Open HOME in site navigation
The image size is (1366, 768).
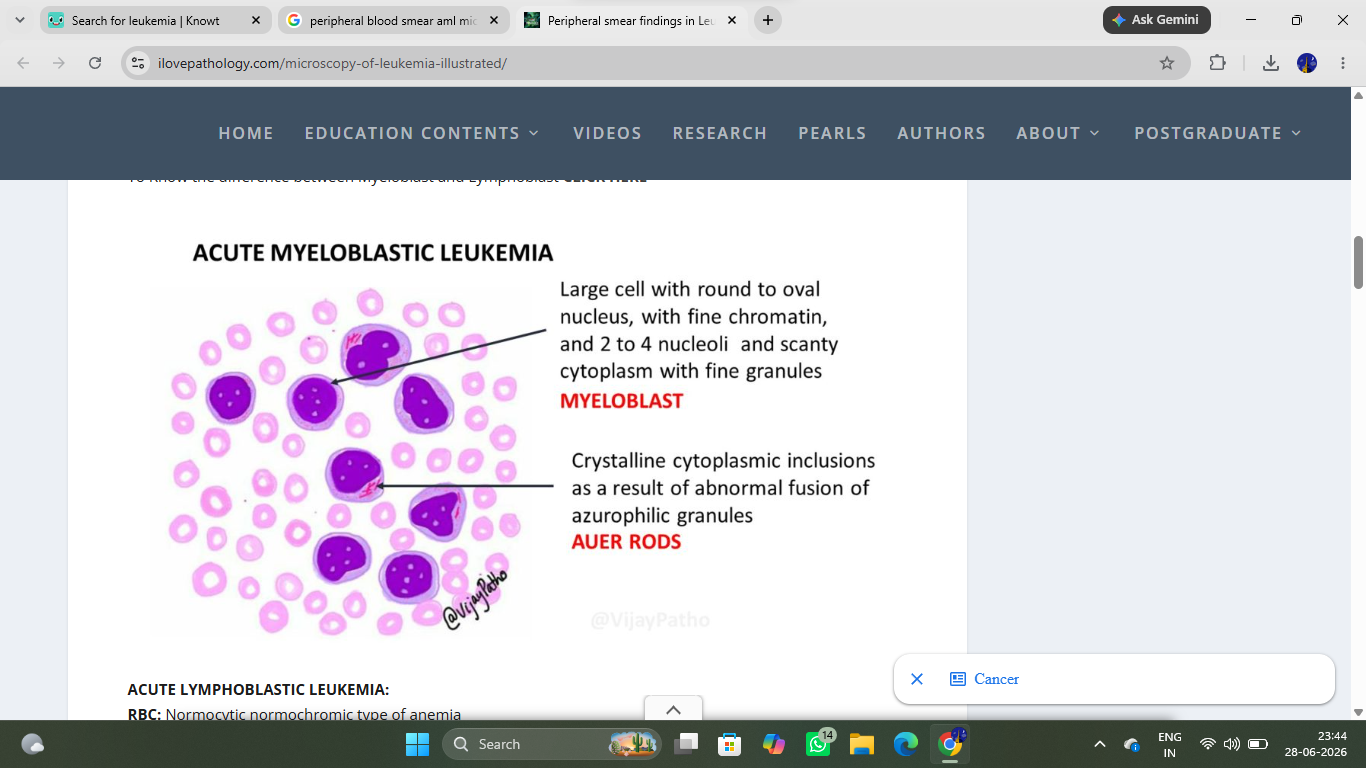246,133
